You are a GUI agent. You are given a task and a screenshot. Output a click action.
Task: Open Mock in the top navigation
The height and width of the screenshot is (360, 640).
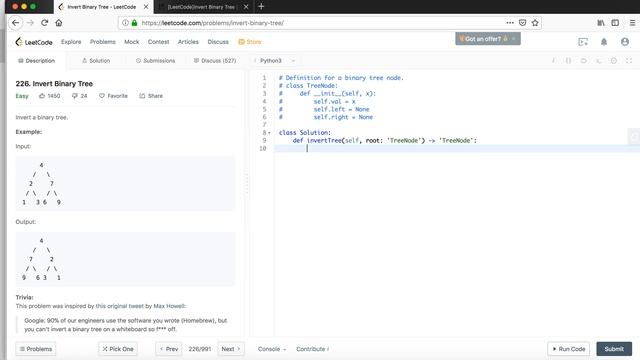131,42
